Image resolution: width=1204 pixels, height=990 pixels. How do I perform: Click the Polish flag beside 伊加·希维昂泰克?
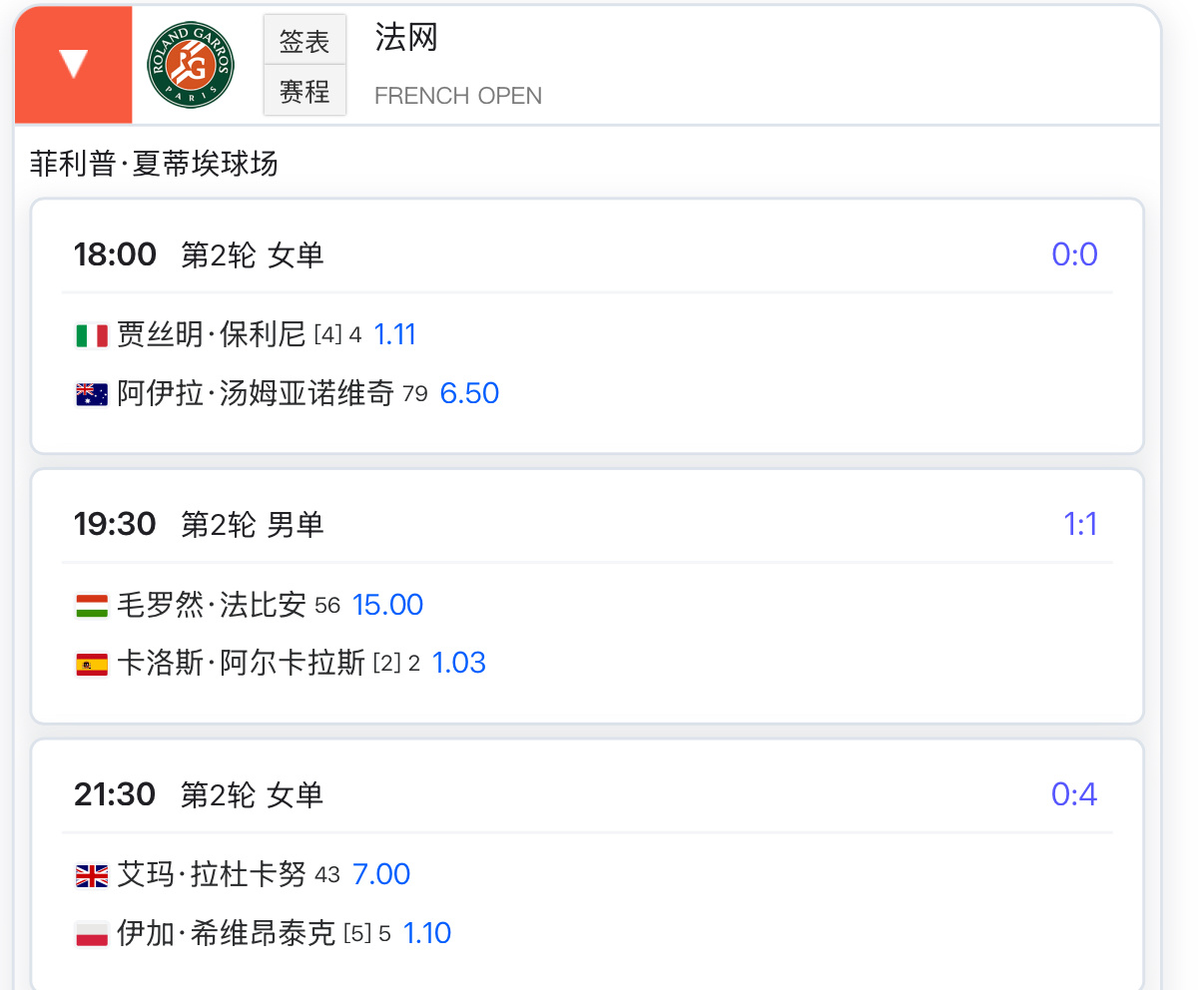pos(92,934)
